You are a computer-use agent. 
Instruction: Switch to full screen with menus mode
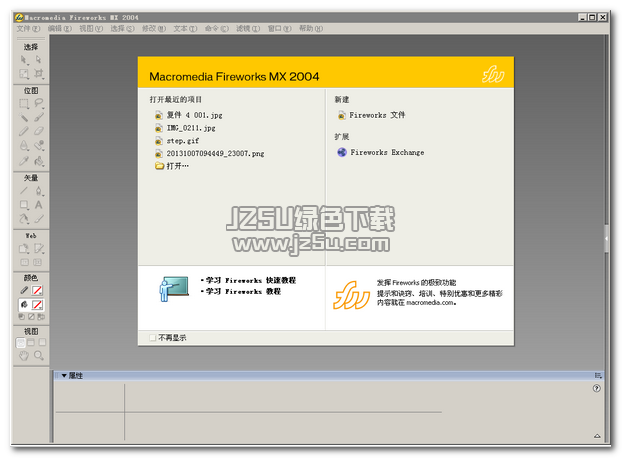[x=31, y=342]
